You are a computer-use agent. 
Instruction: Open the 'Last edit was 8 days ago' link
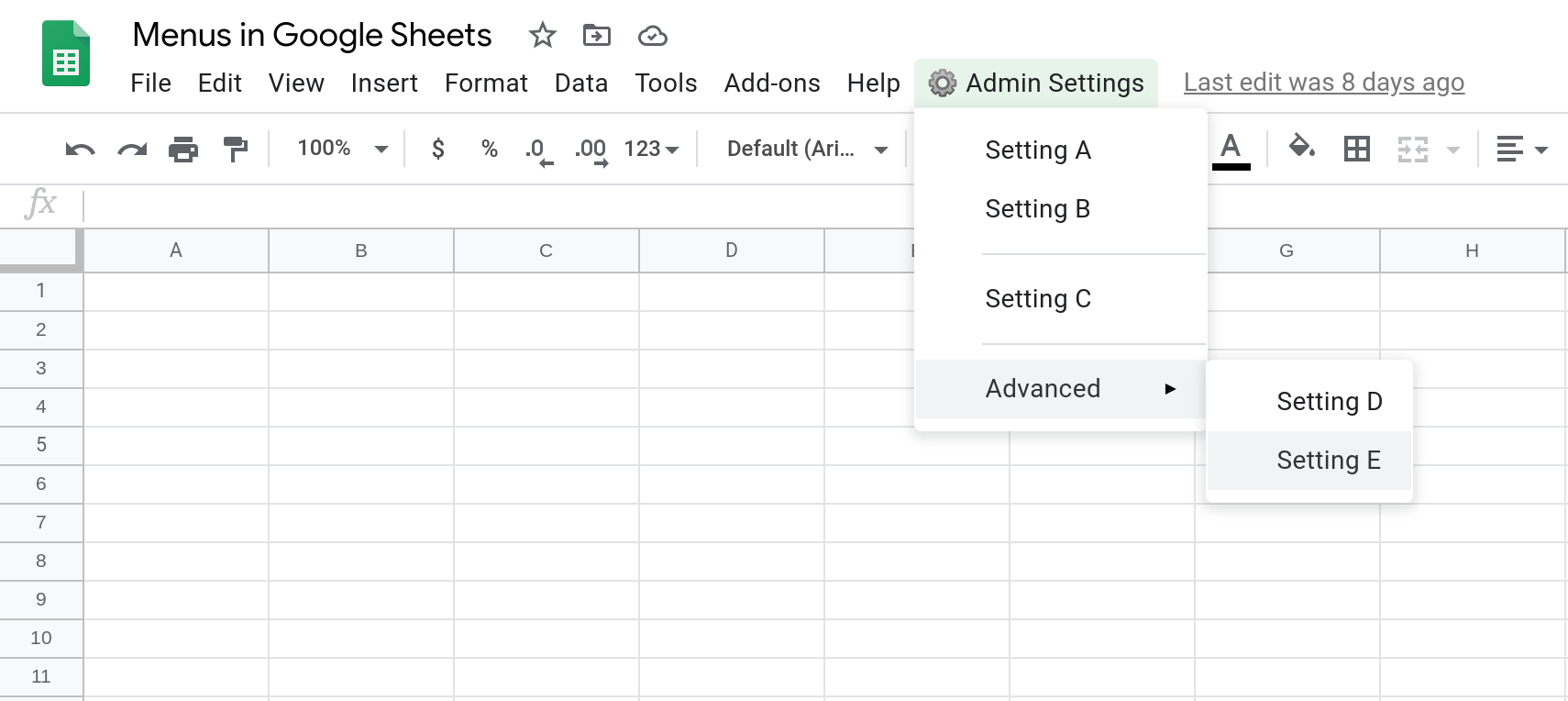[x=1324, y=83]
